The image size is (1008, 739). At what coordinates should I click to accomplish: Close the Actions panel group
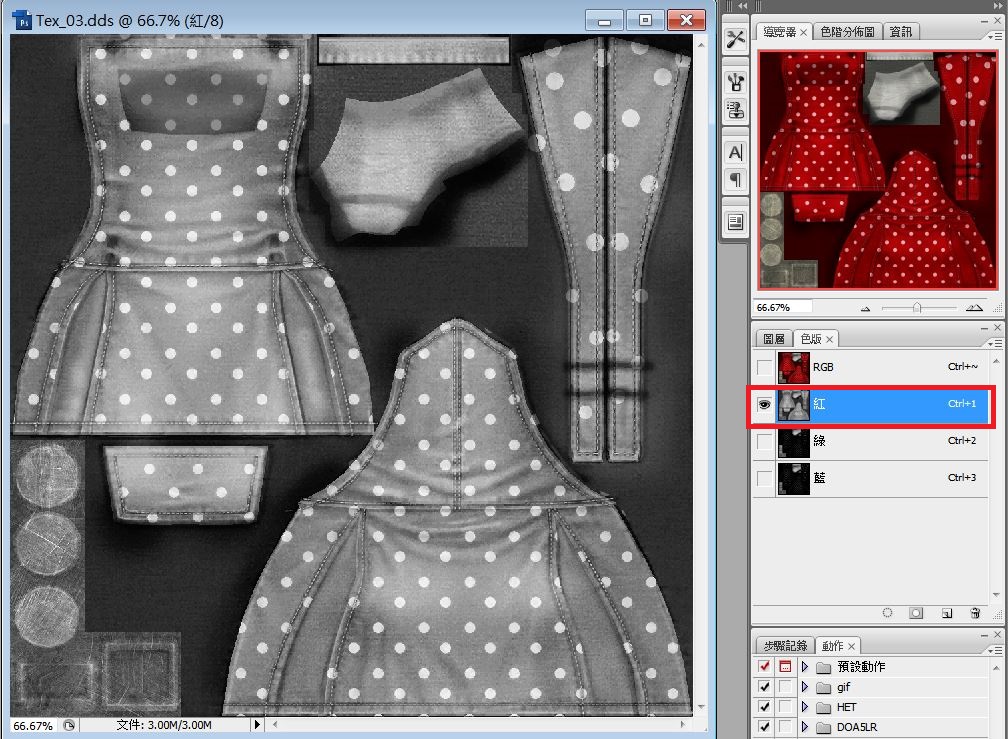click(997, 635)
